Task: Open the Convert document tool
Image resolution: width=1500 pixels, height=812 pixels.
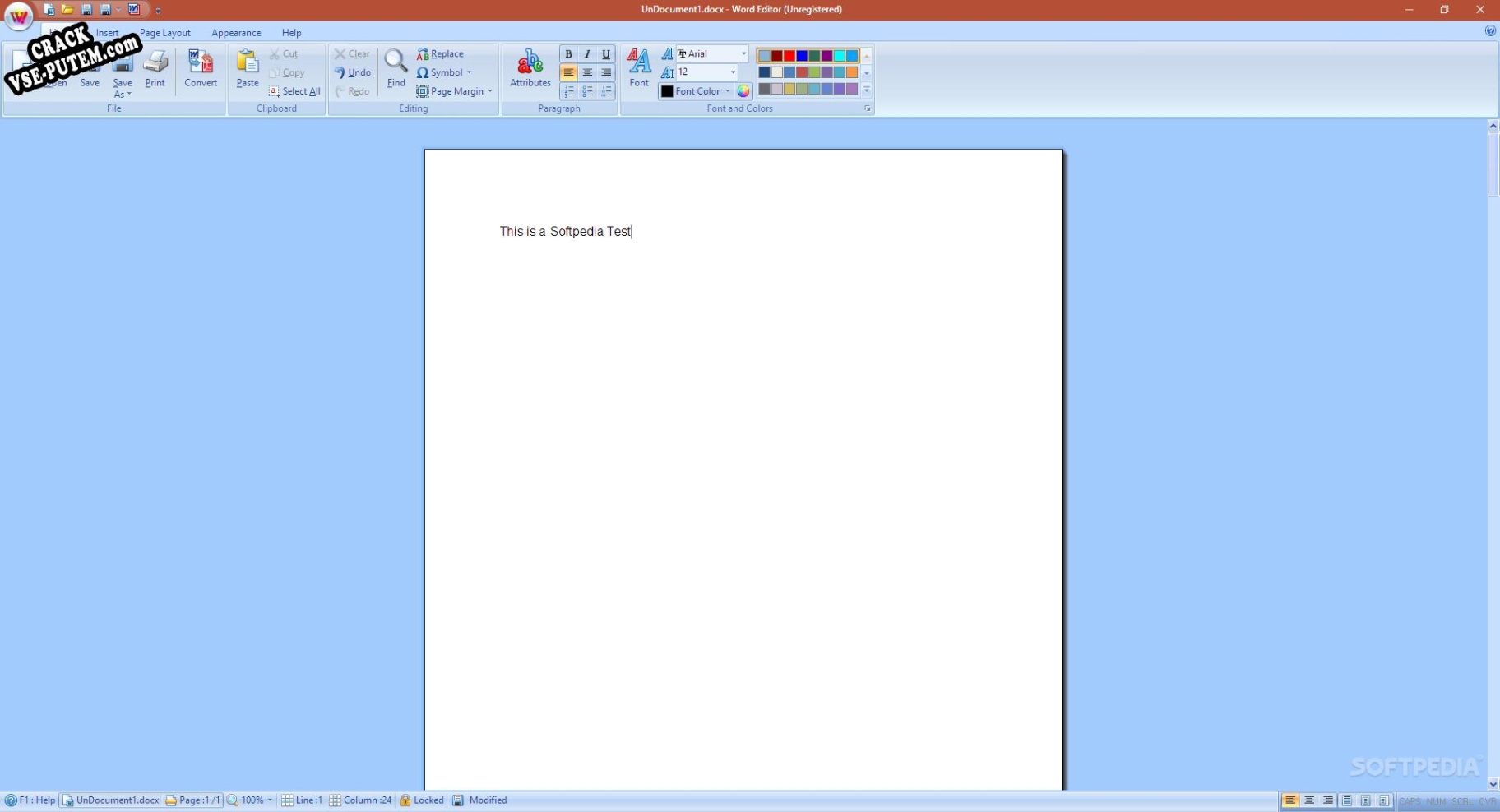Action: [201, 68]
